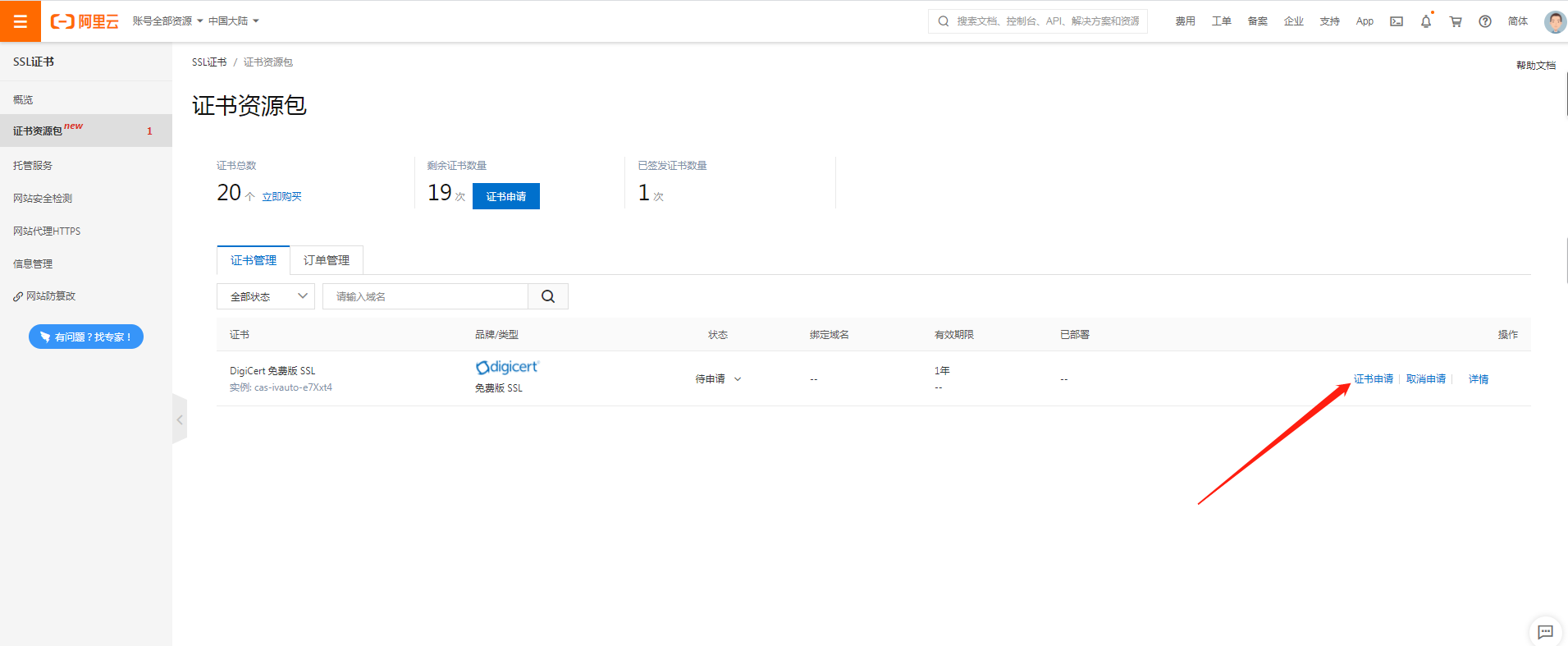Click the Aliyun logo
Image resolution: width=1568 pixels, height=646 pixels.
[85, 21]
